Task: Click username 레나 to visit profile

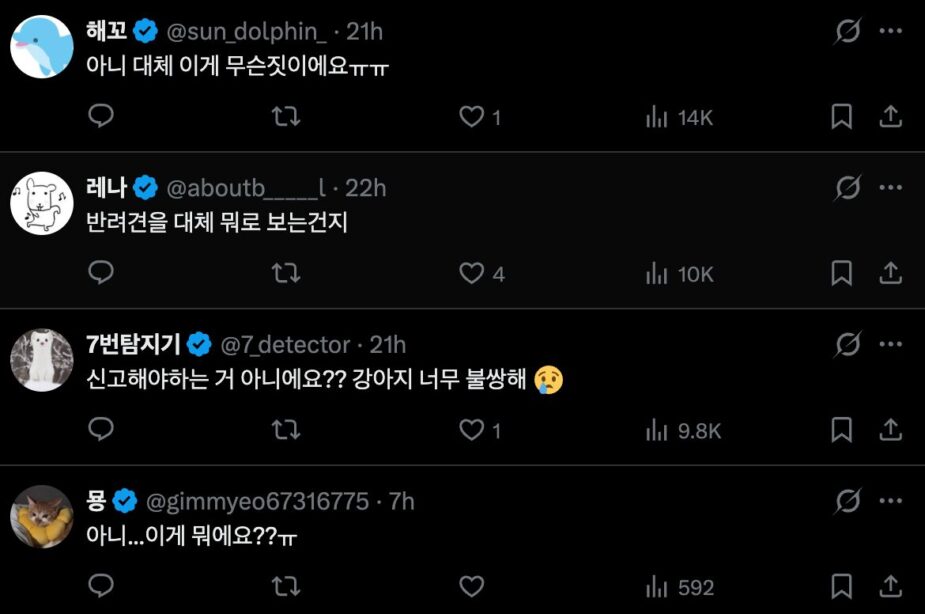Action: [102, 187]
